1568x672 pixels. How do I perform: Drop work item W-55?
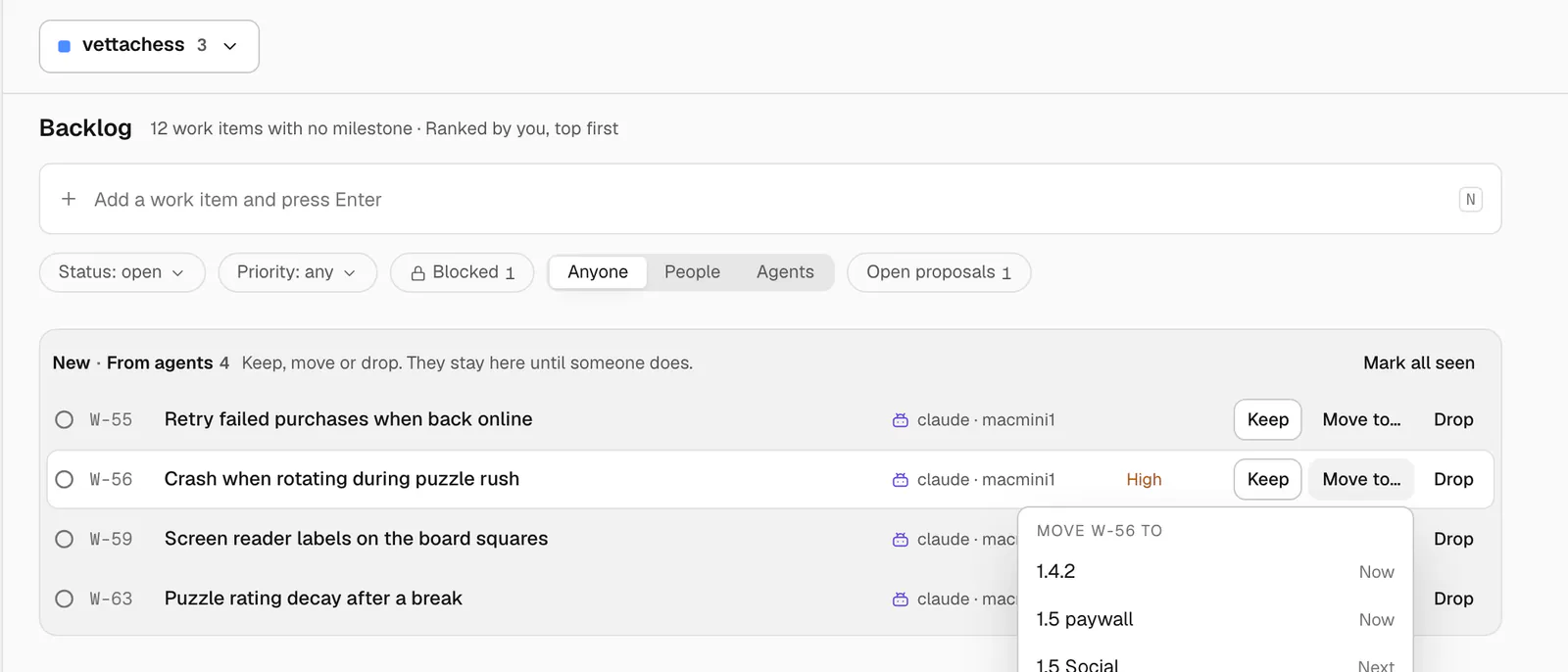click(x=1453, y=419)
